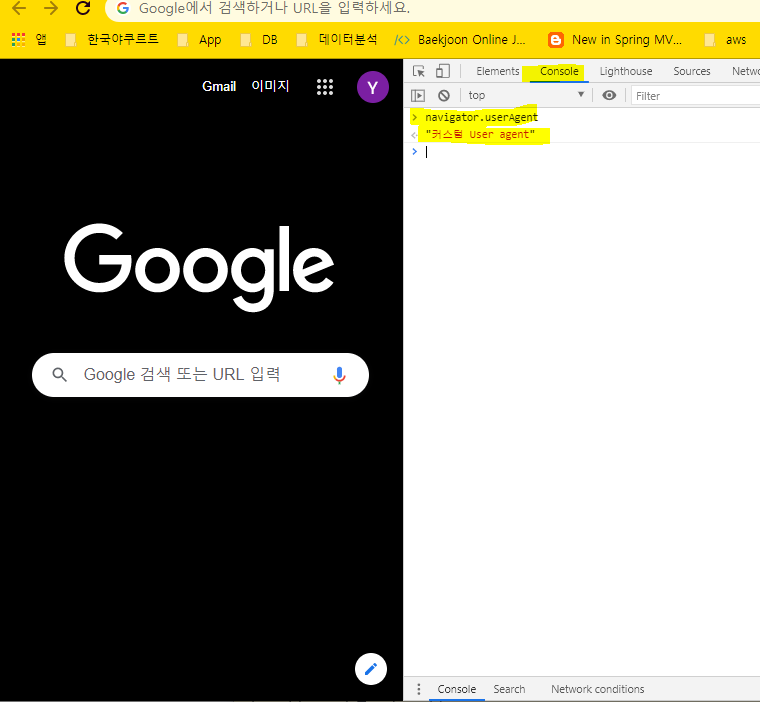Toggle the device toolbar icon
The height and width of the screenshot is (702, 760).
pos(443,71)
